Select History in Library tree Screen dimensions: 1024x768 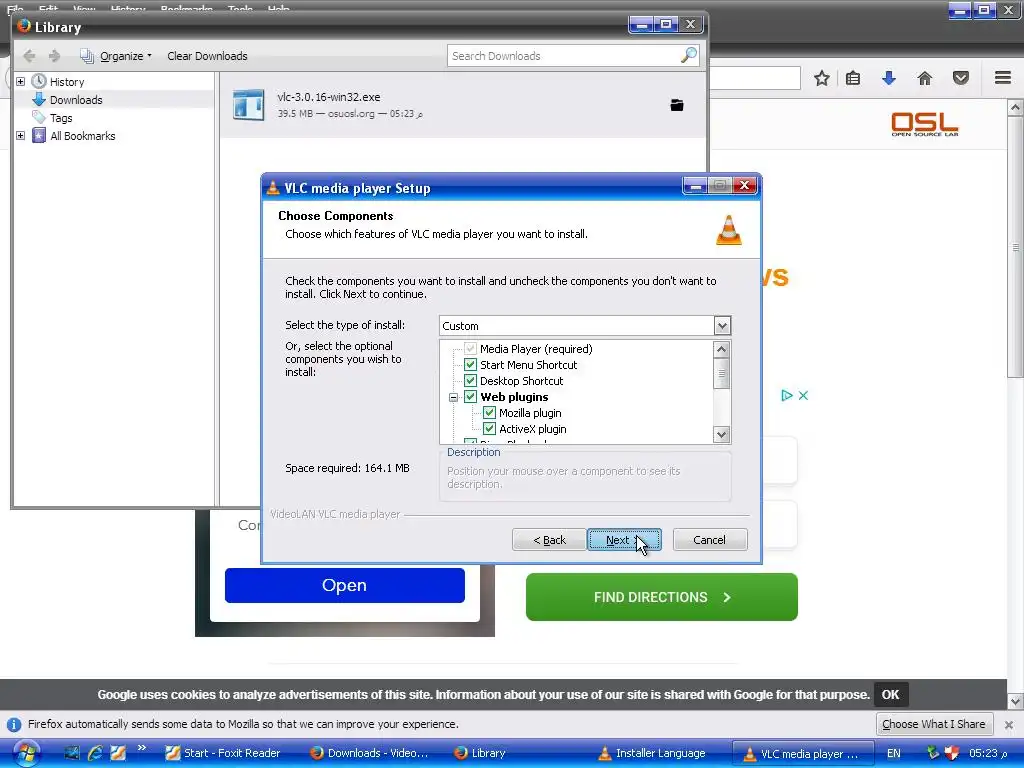click(x=67, y=82)
